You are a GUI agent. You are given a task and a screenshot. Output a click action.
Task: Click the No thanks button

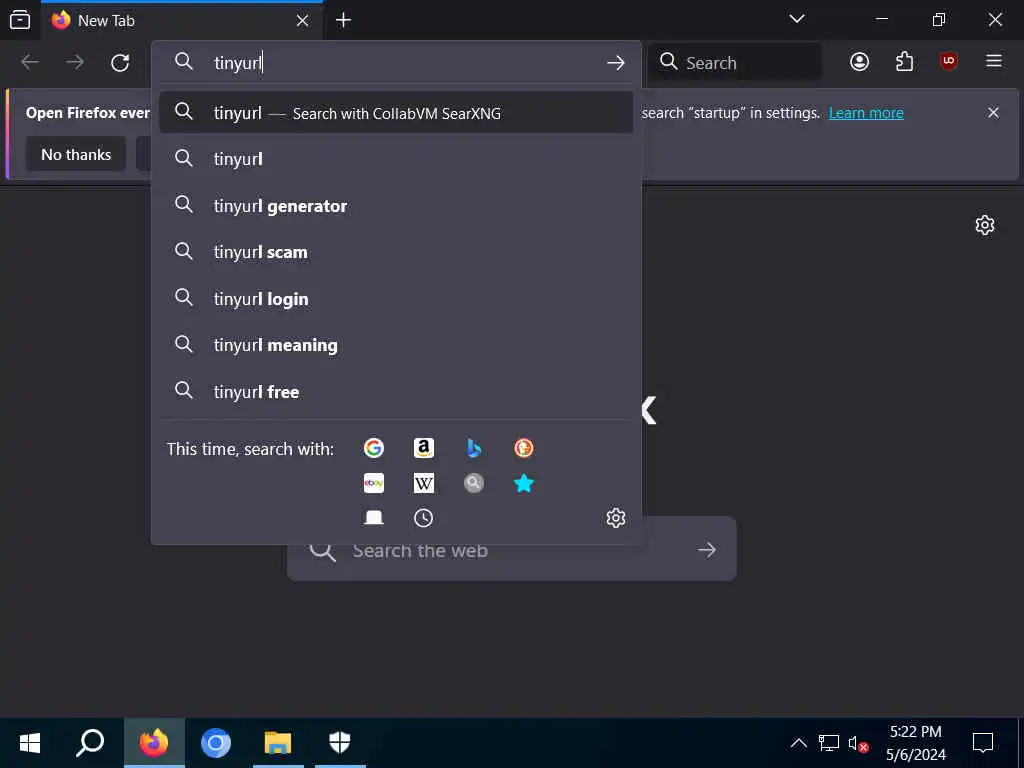click(76, 154)
